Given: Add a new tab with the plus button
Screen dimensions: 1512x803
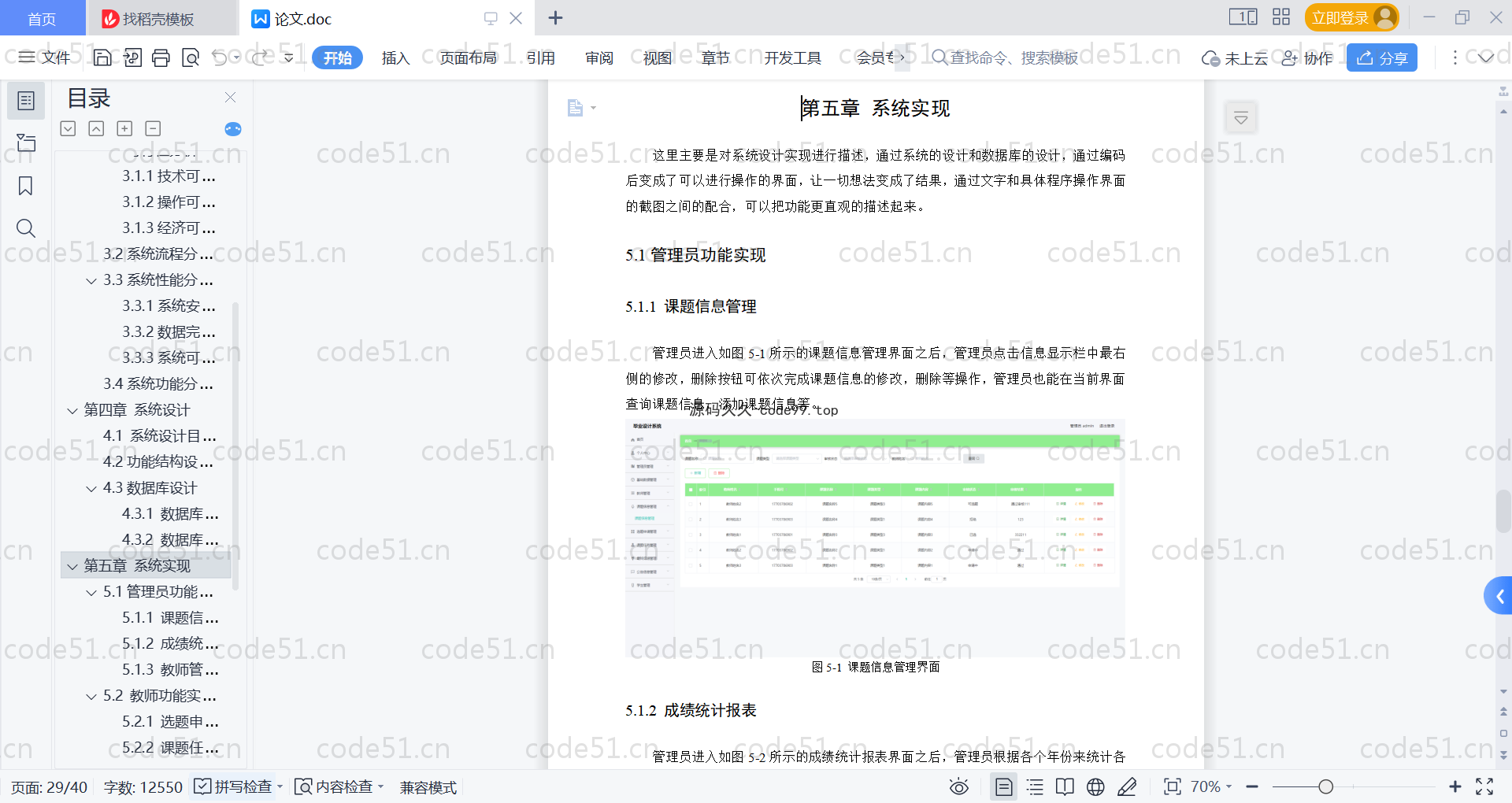Looking at the screenshot, I should pos(555,17).
